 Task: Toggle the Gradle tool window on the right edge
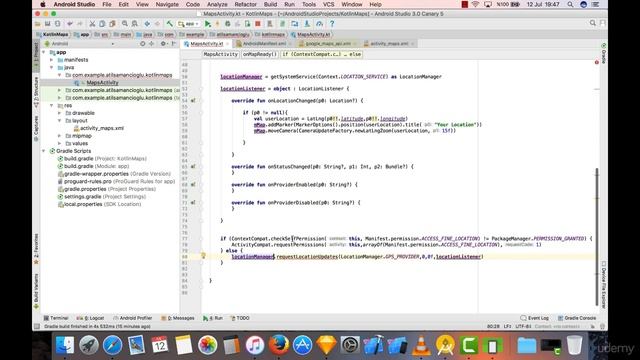pyautogui.click(x=603, y=53)
